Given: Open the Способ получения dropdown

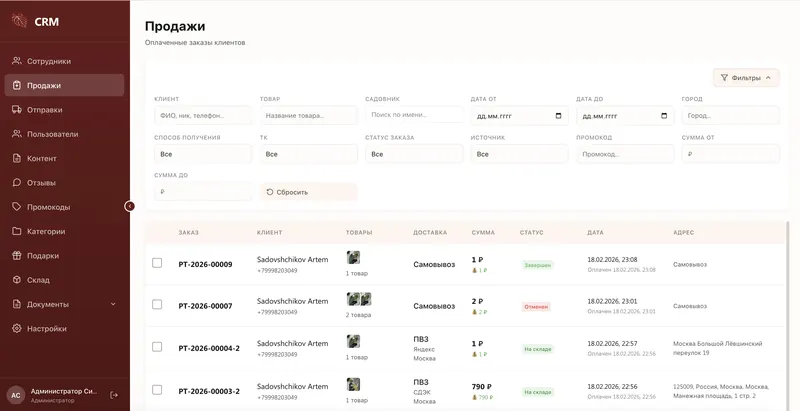Looking at the screenshot, I should (x=203, y=154).
